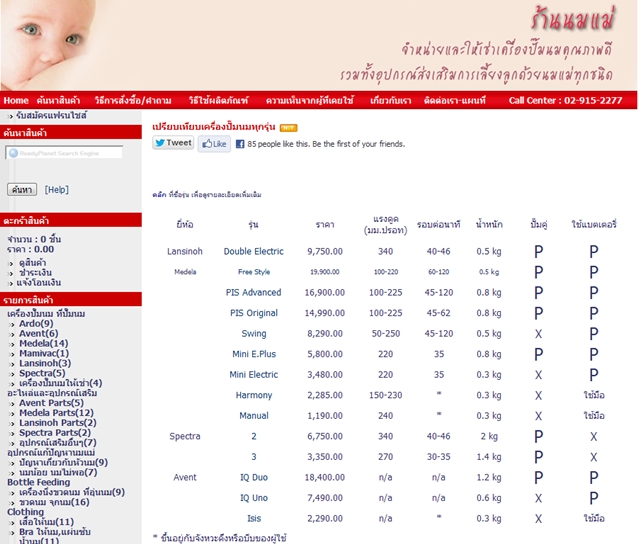The image size is (640, 544).
Task: Click the Free Style model link
Action: click(x=254, y=272)
